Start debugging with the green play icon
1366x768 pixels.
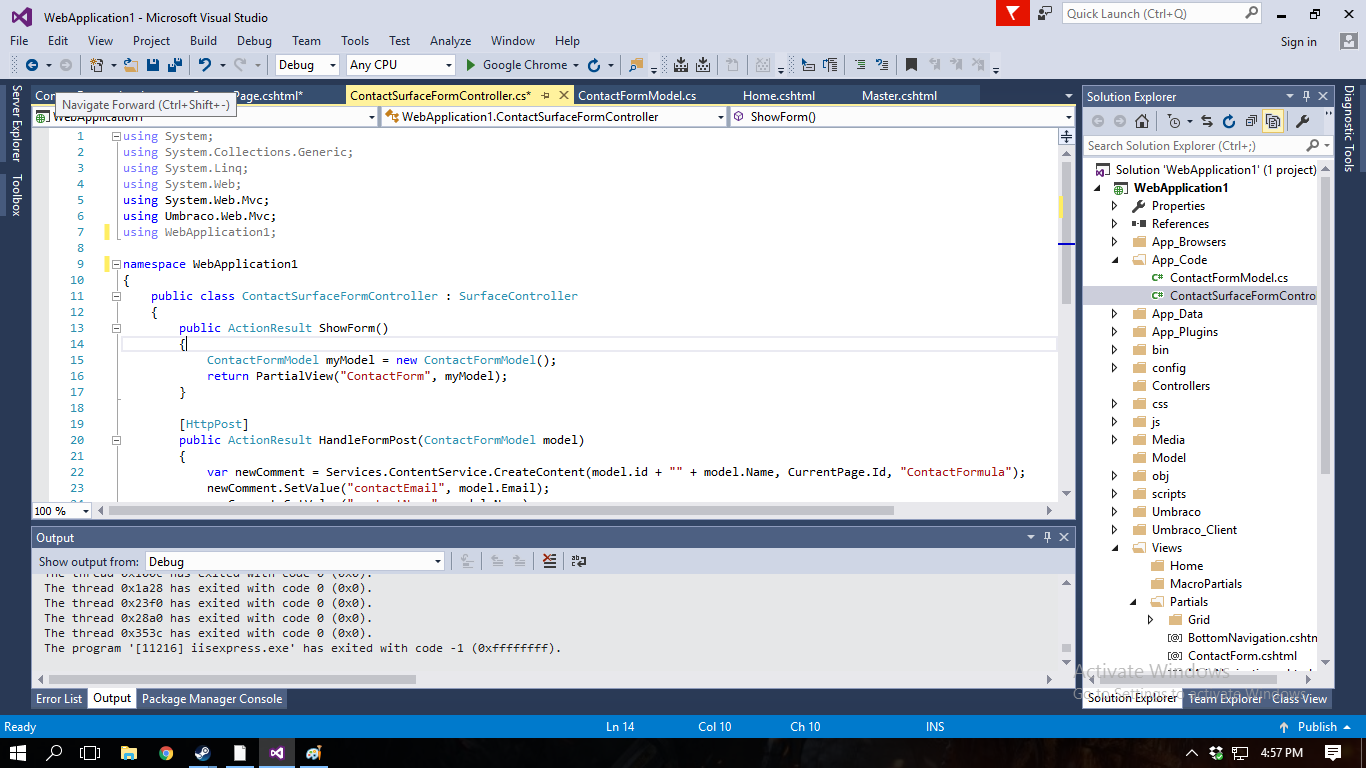471,65
